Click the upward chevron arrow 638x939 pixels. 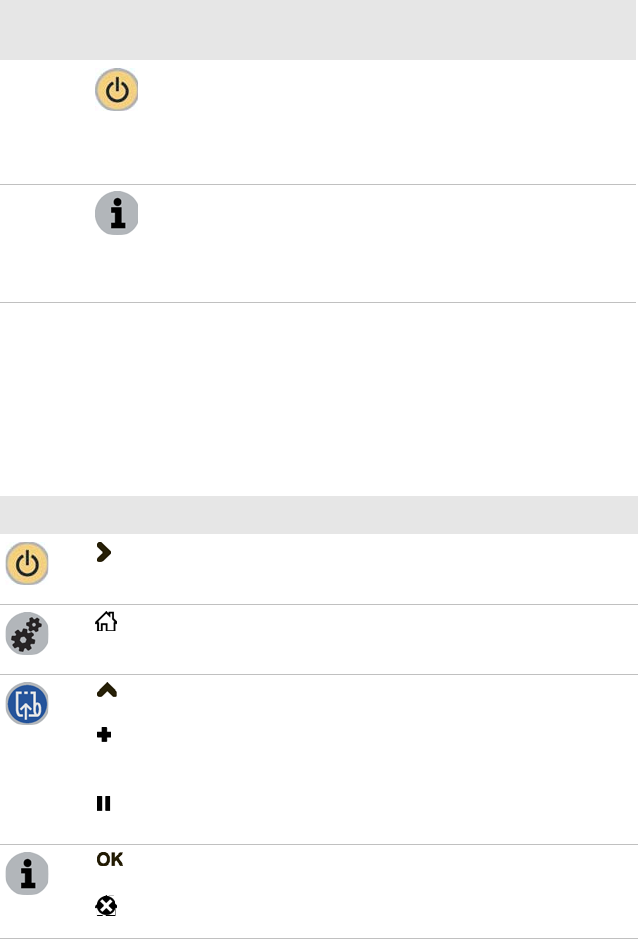click(104, 692)
